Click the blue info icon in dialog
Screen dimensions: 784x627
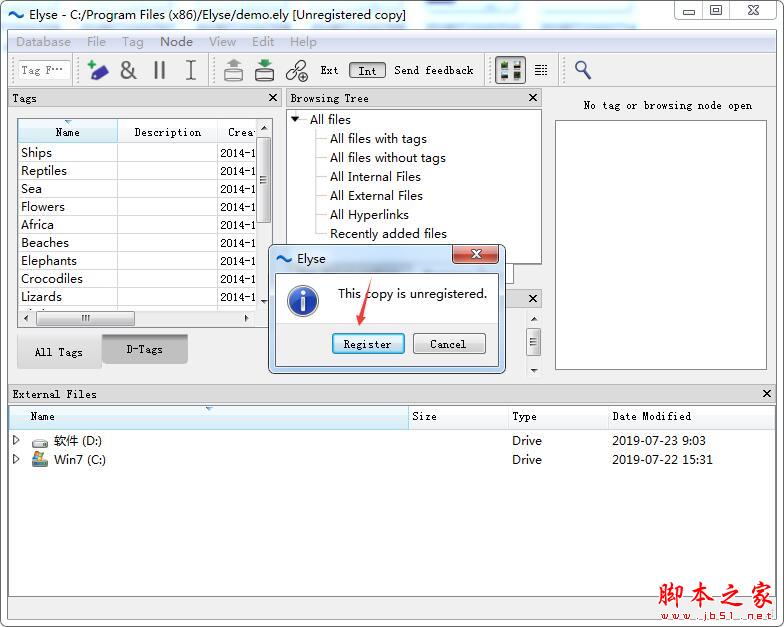pyautogui.click(x=303, y=300)
